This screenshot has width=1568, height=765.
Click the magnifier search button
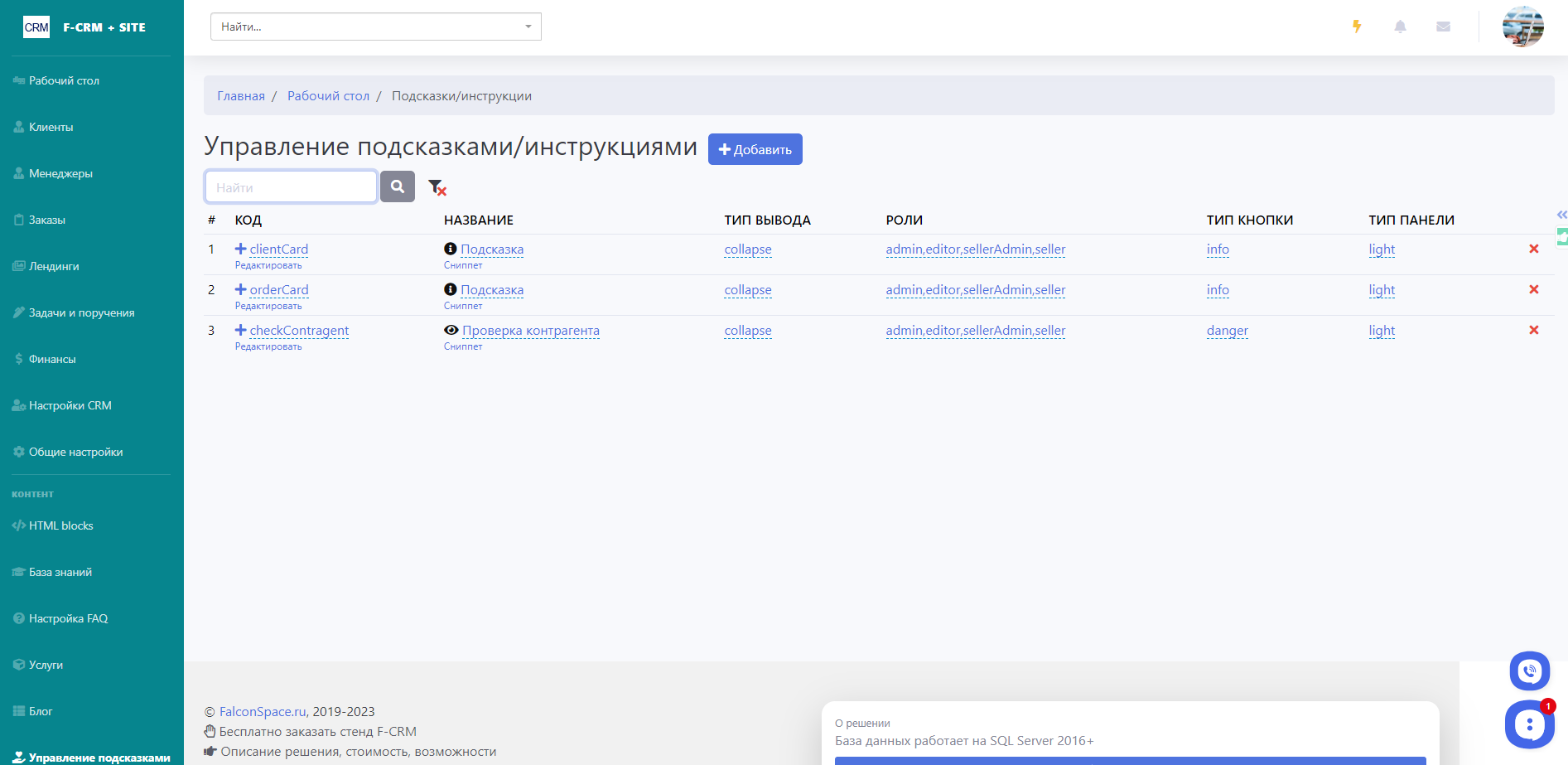pos(398,187)
